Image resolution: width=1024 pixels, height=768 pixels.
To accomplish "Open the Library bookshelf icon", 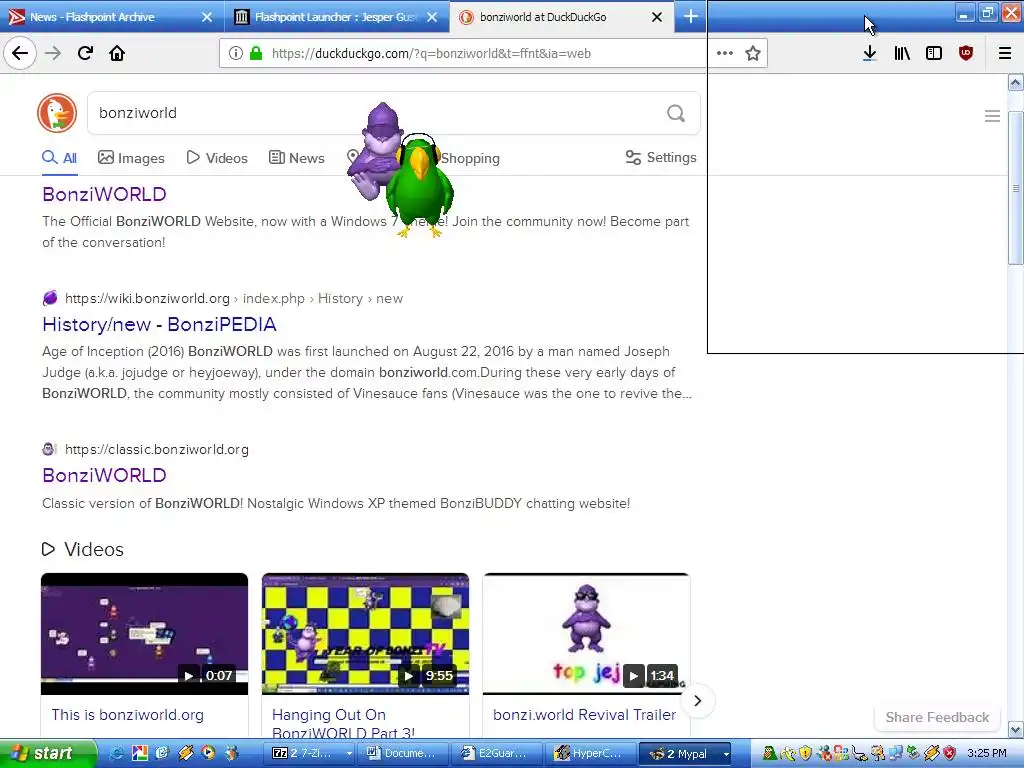I will pyautogui.click(x=902, y=53).
